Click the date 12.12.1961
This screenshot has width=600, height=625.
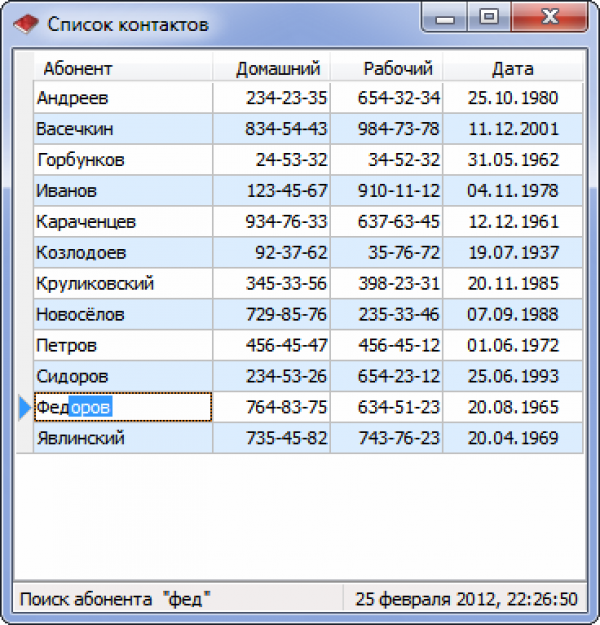[513, 221]
